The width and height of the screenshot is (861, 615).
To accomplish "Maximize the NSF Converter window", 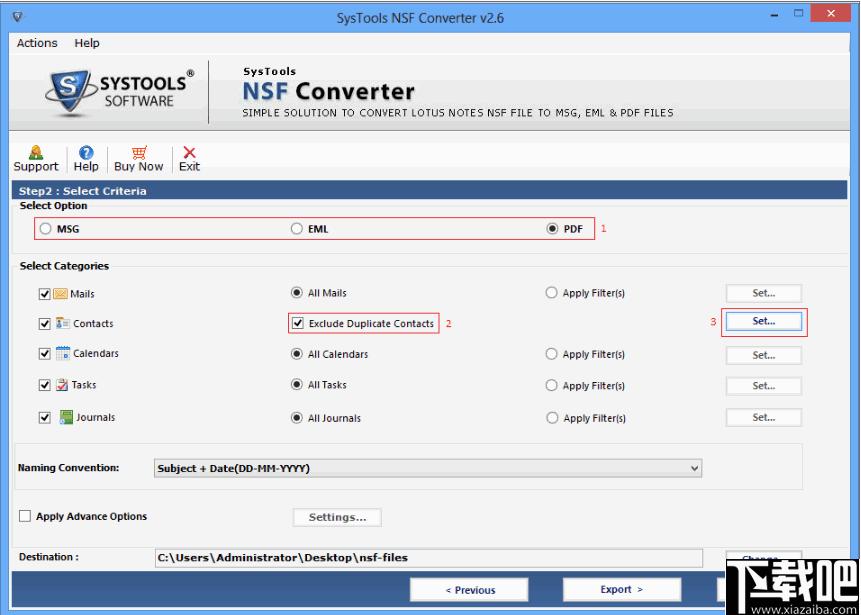I will (x=798, y=13).
